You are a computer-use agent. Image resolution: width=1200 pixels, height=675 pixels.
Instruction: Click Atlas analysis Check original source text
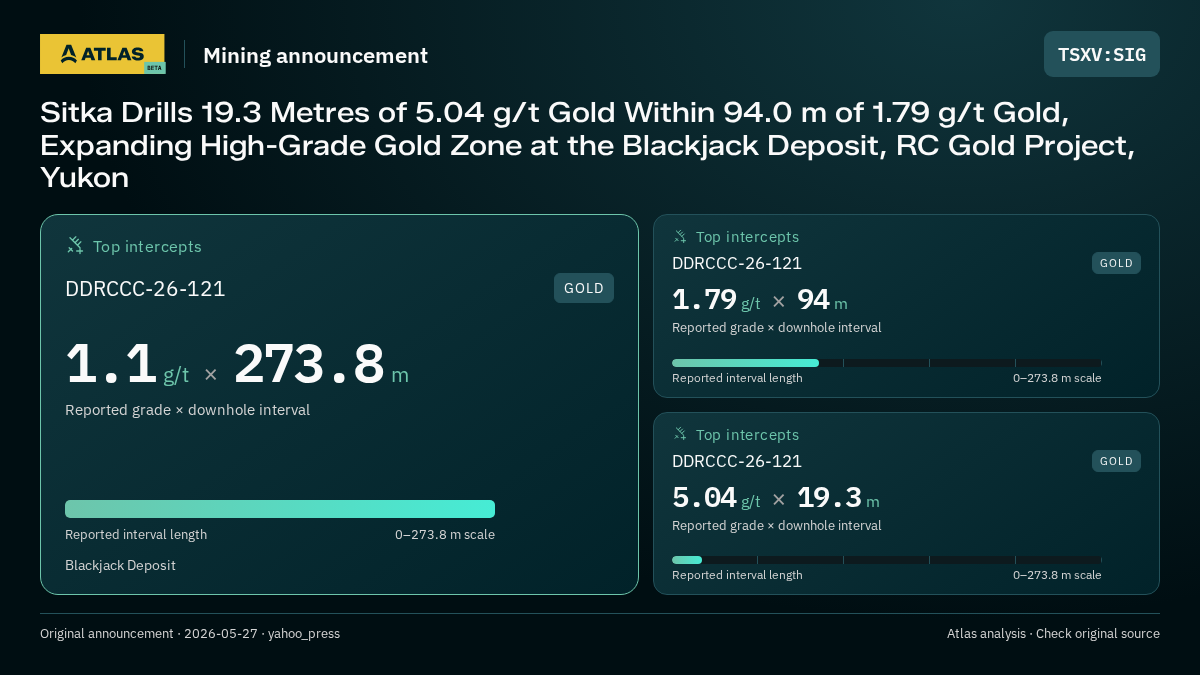(1053, 634)
